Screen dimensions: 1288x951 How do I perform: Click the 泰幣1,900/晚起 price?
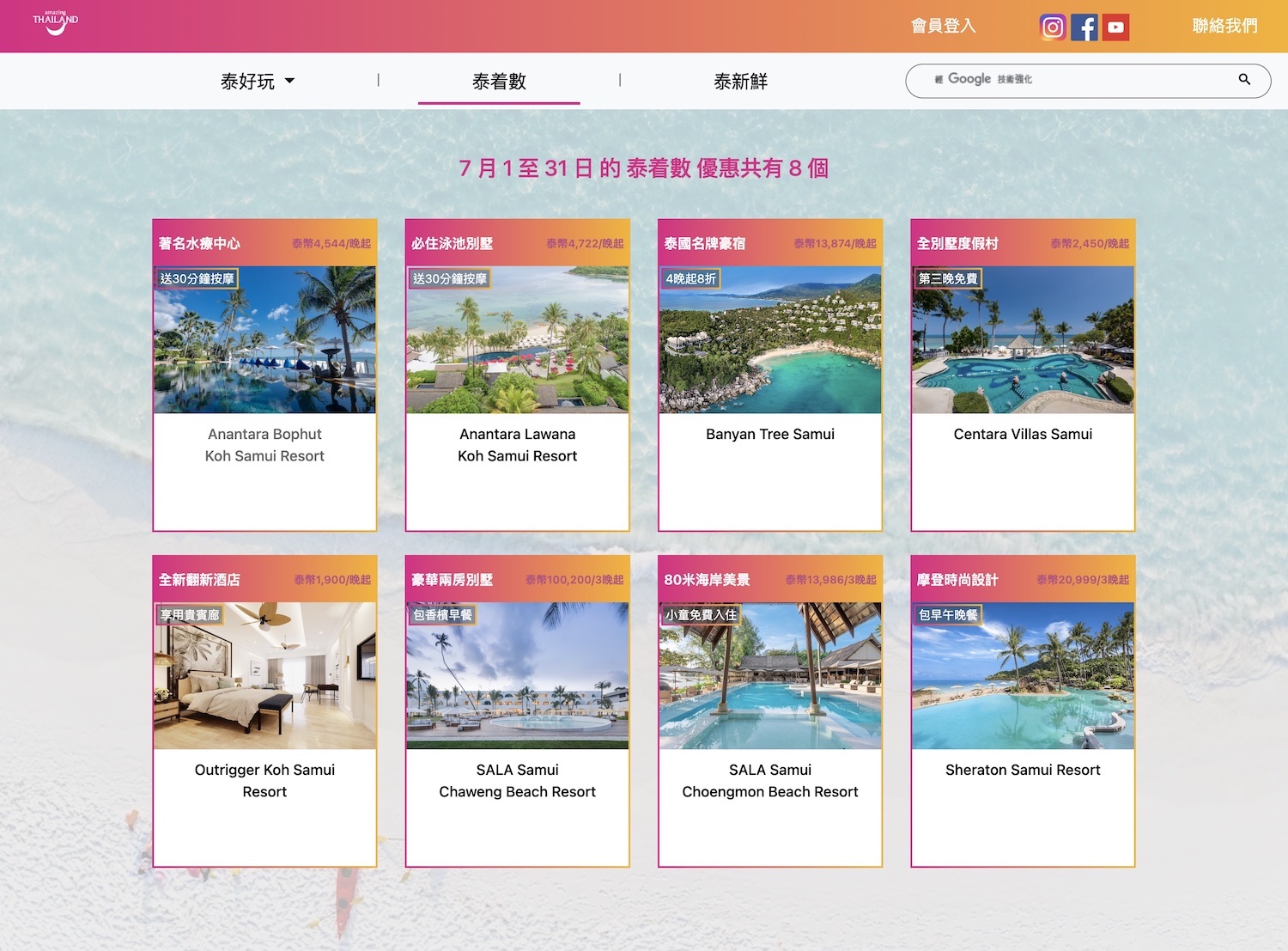tap(332, 580)
